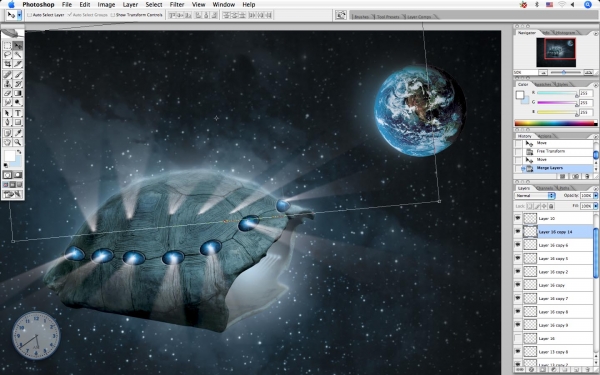Viewport: 600px width, 375px height.
Task: Select the History Brush tool
Action: (x=18, y=84)
